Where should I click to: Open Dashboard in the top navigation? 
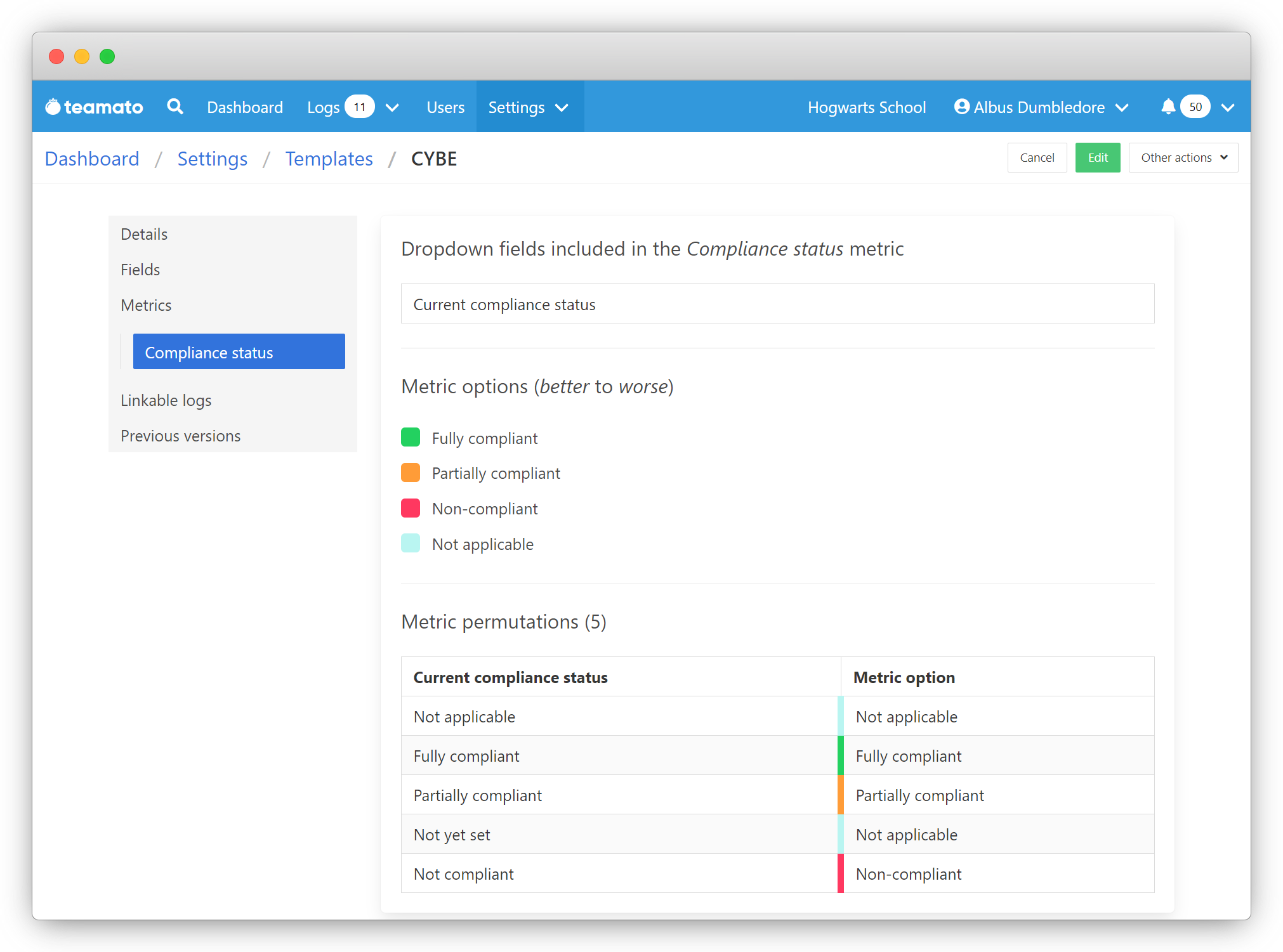[x=245, y=107]
